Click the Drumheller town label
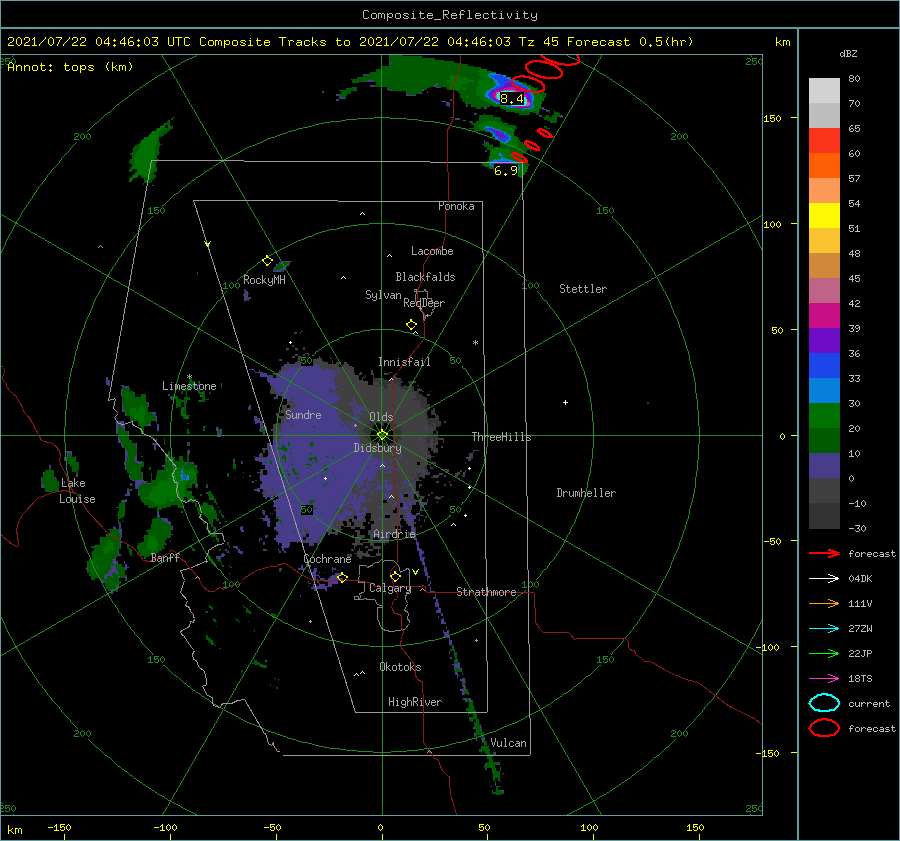This screenshot has width=900, height=841. [586, 493]
